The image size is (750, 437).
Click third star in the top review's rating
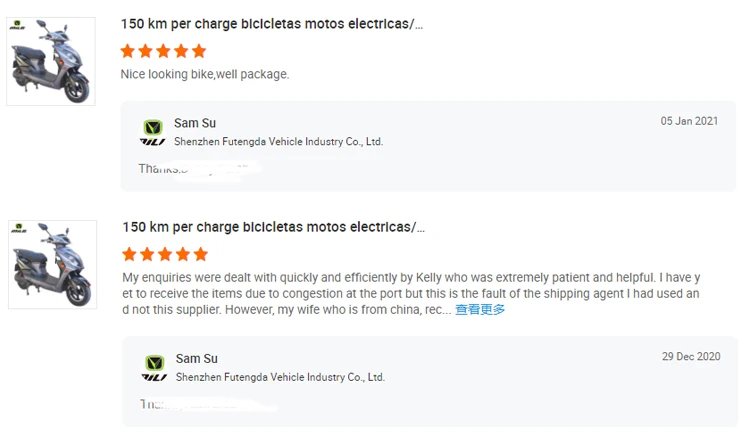tap(163, 51)
